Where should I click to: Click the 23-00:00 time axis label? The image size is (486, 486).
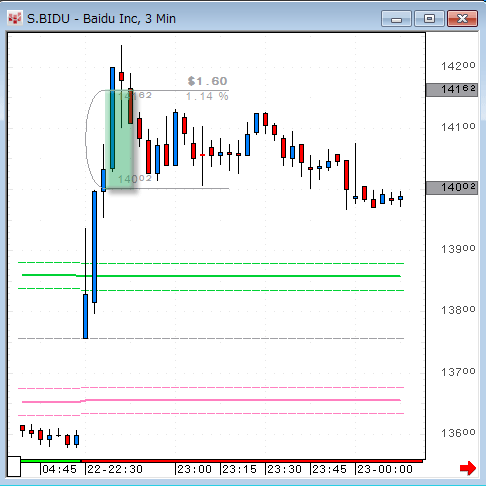[x=385, y=469]
